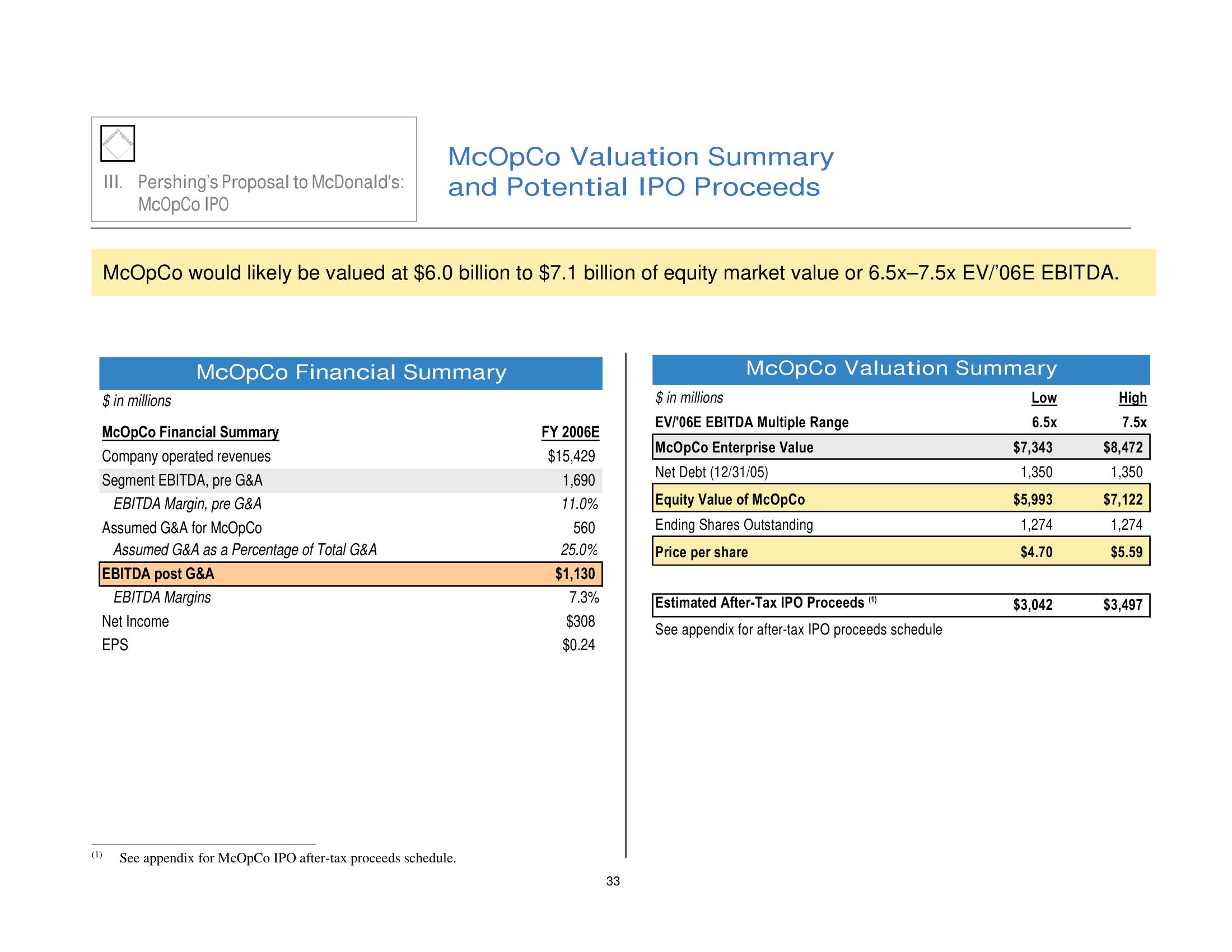1232x952 pixels.
Task: Click section label 'Pershing's Proposal to McDonald's:'
Action: click(271, 182)
